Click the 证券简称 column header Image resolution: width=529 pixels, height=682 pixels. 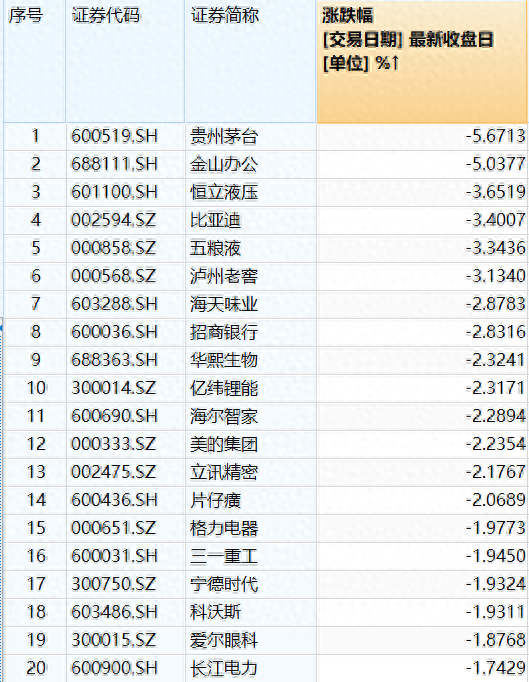pyautogui.click(x=251, y=61)
